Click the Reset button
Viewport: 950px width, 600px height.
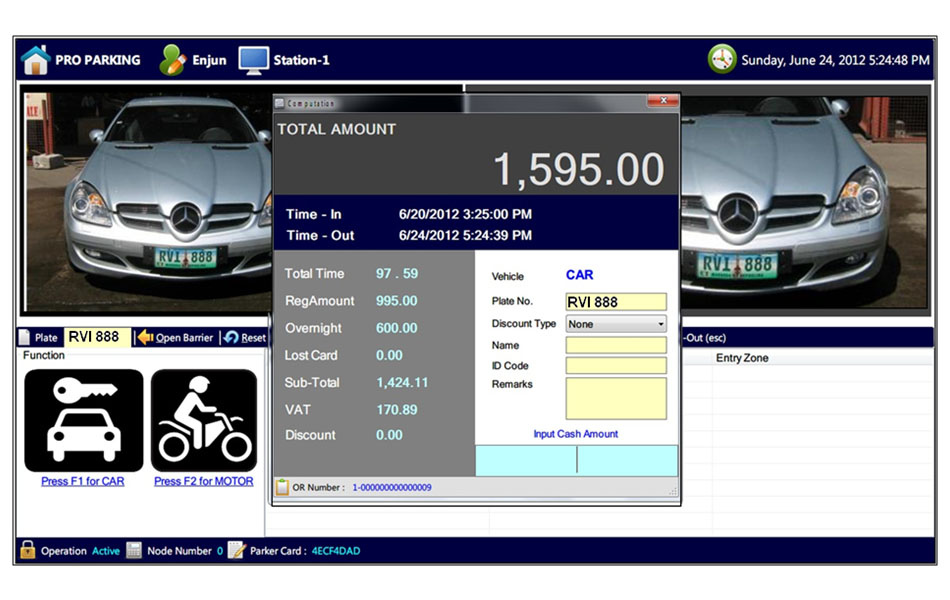click(x=245, y=338)
